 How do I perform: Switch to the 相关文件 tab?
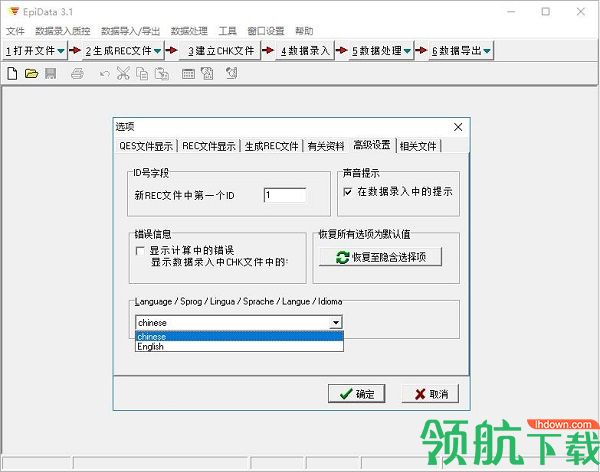418,146
